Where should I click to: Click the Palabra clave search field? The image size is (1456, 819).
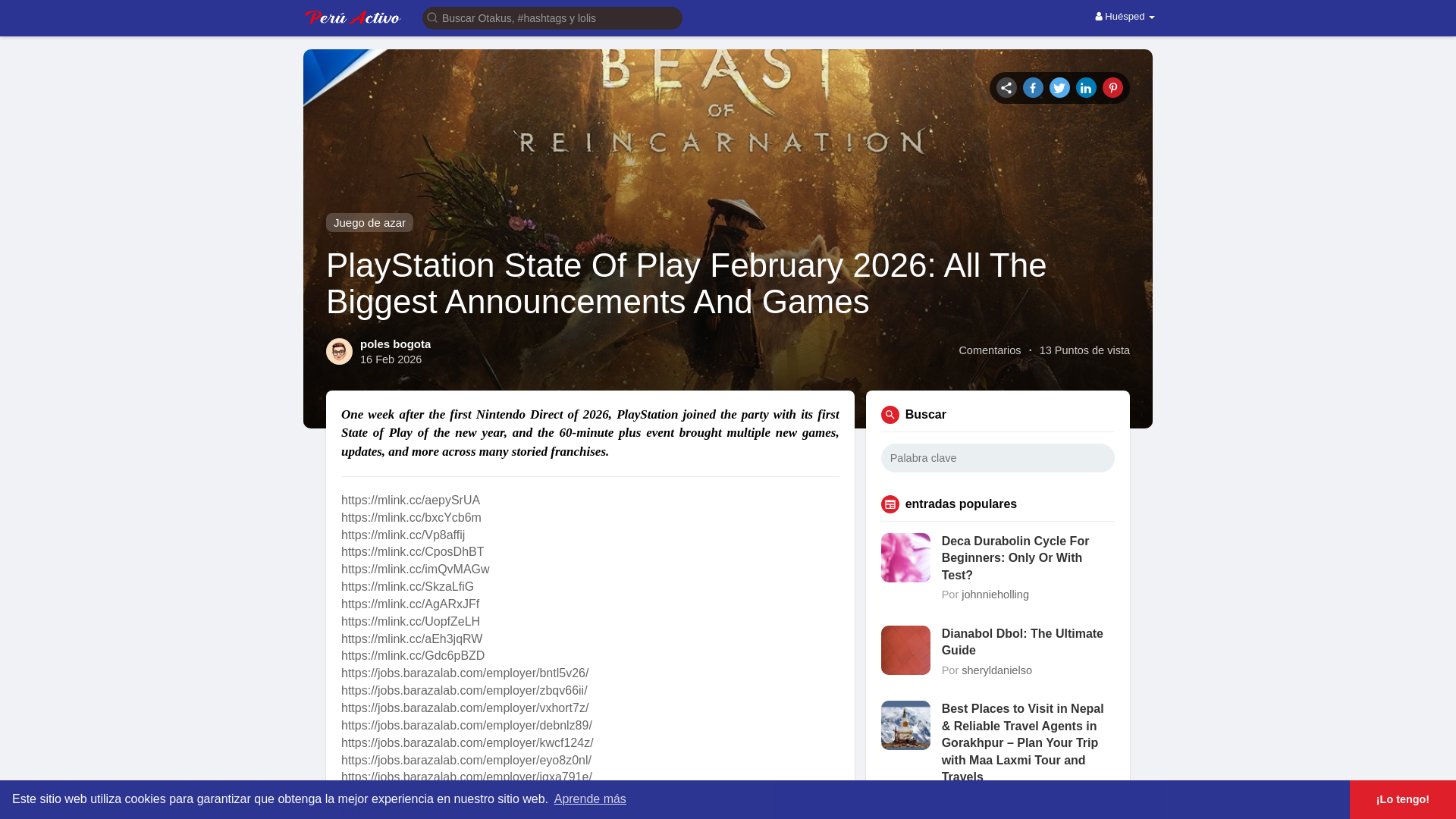997,458
